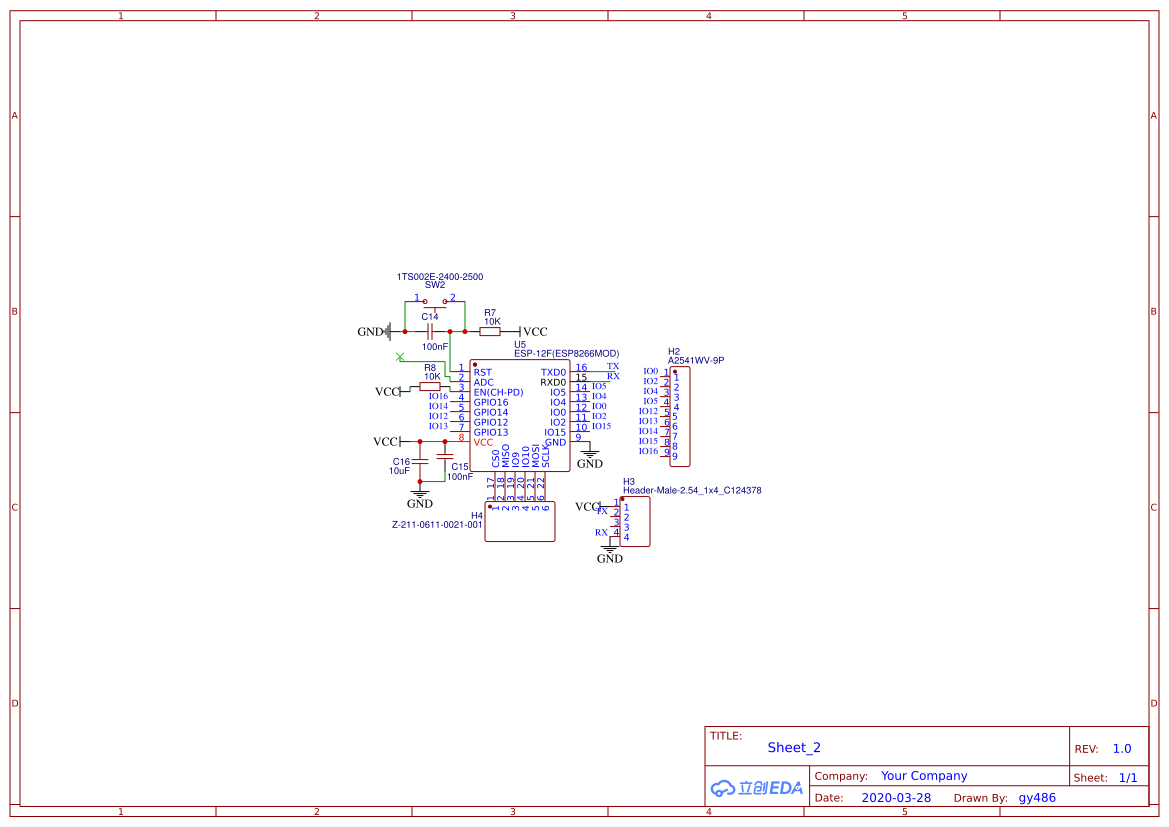Click the Header-Male-2.54_1x4_C124378 label
The height and width of the screenshot is (827, 1169).
pos(692,491)
